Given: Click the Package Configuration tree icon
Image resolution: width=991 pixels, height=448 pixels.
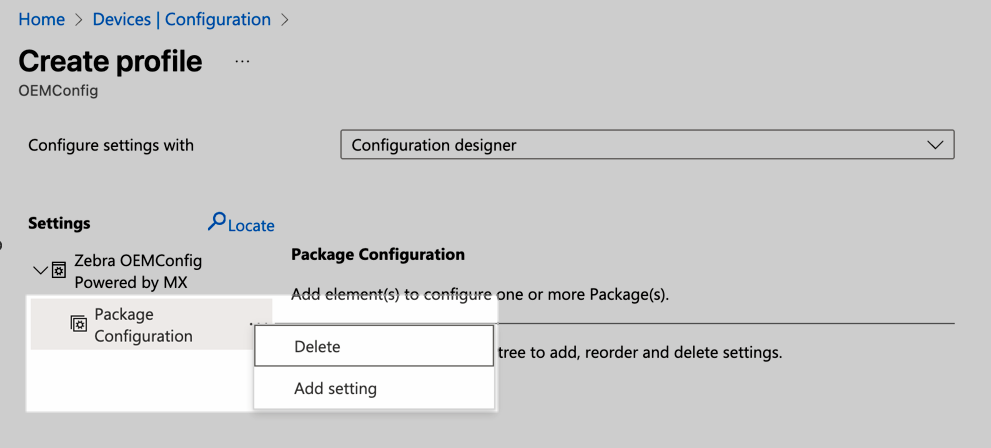Looking at the screenshot, I should [x=78, y=324].
